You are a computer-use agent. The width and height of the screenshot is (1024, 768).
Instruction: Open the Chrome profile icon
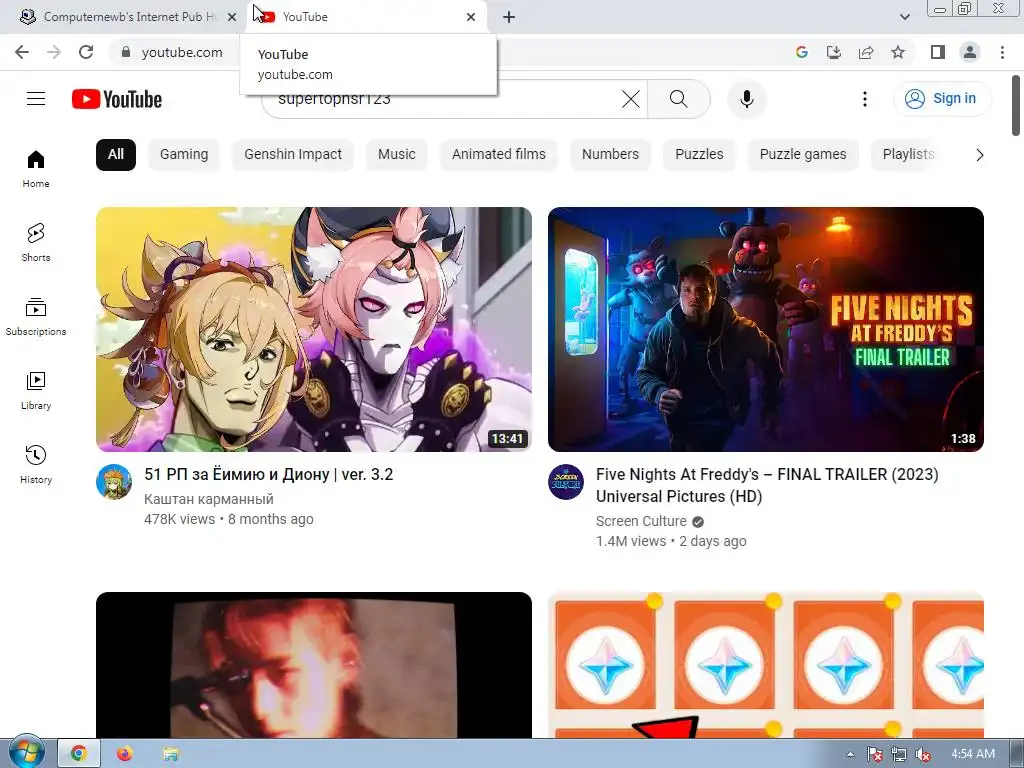tap(970, 52)
